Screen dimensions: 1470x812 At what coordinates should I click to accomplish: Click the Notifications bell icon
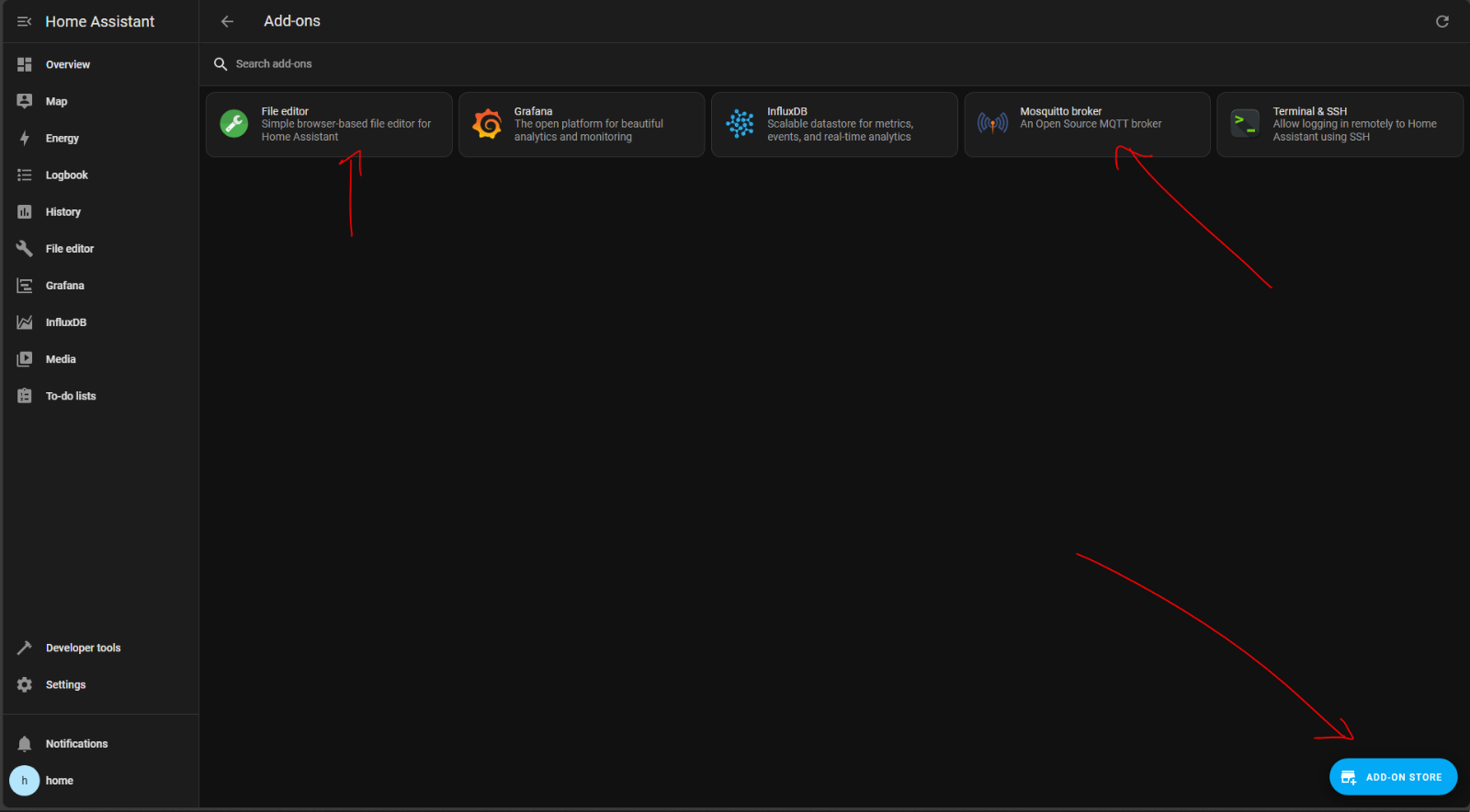(x=25, y=744)
